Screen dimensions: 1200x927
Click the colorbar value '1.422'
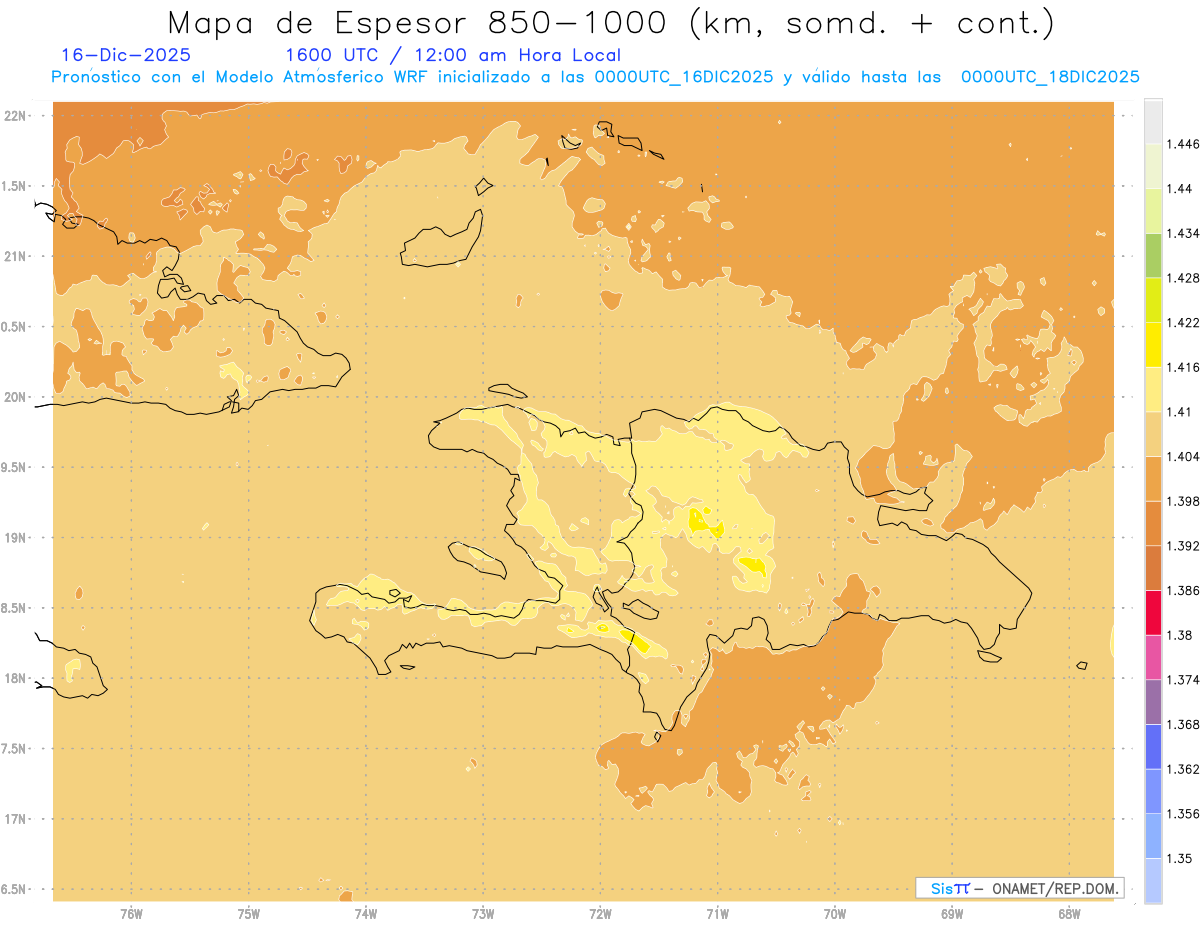coord(1183,322)
